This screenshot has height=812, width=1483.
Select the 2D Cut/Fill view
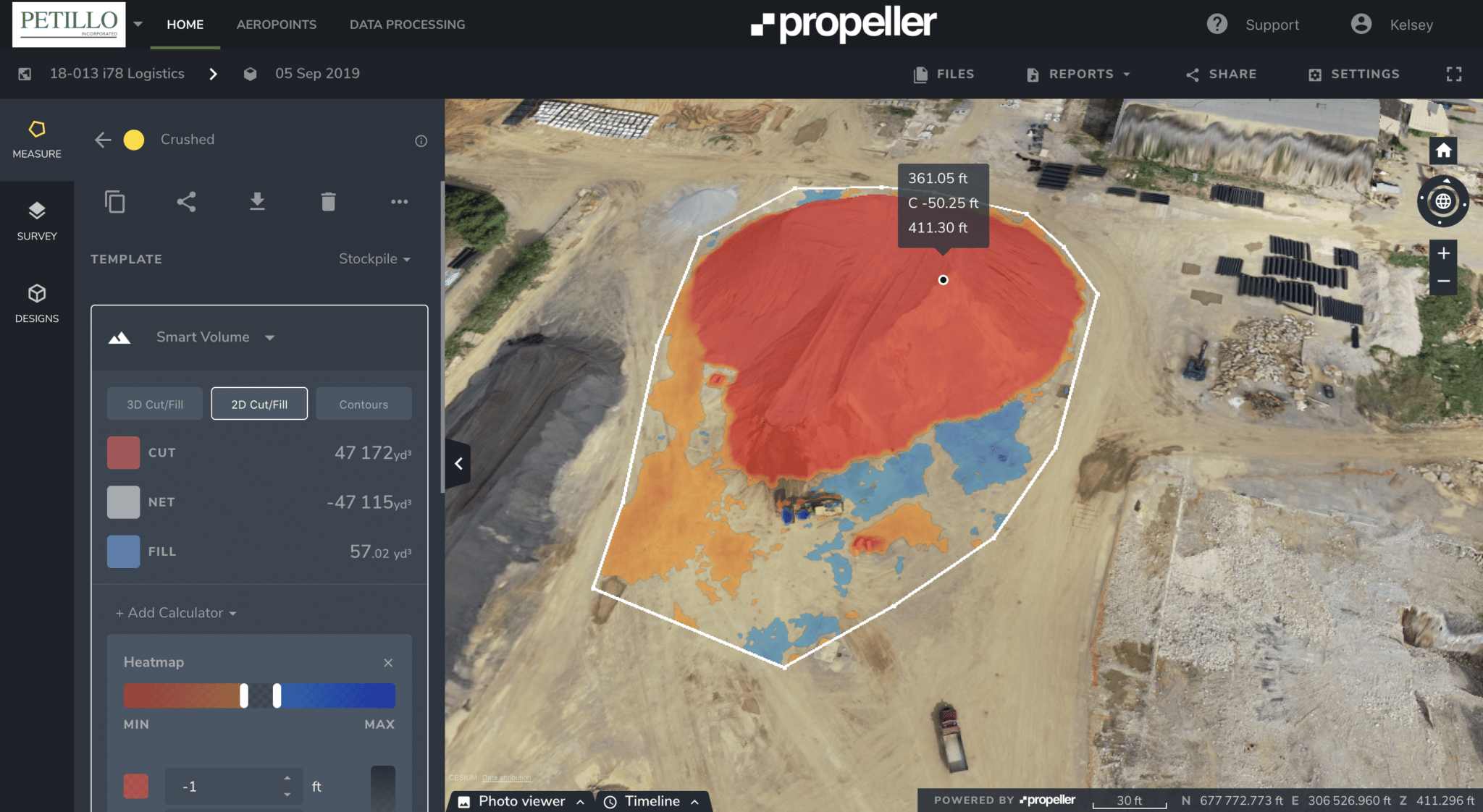click(259, 404)
